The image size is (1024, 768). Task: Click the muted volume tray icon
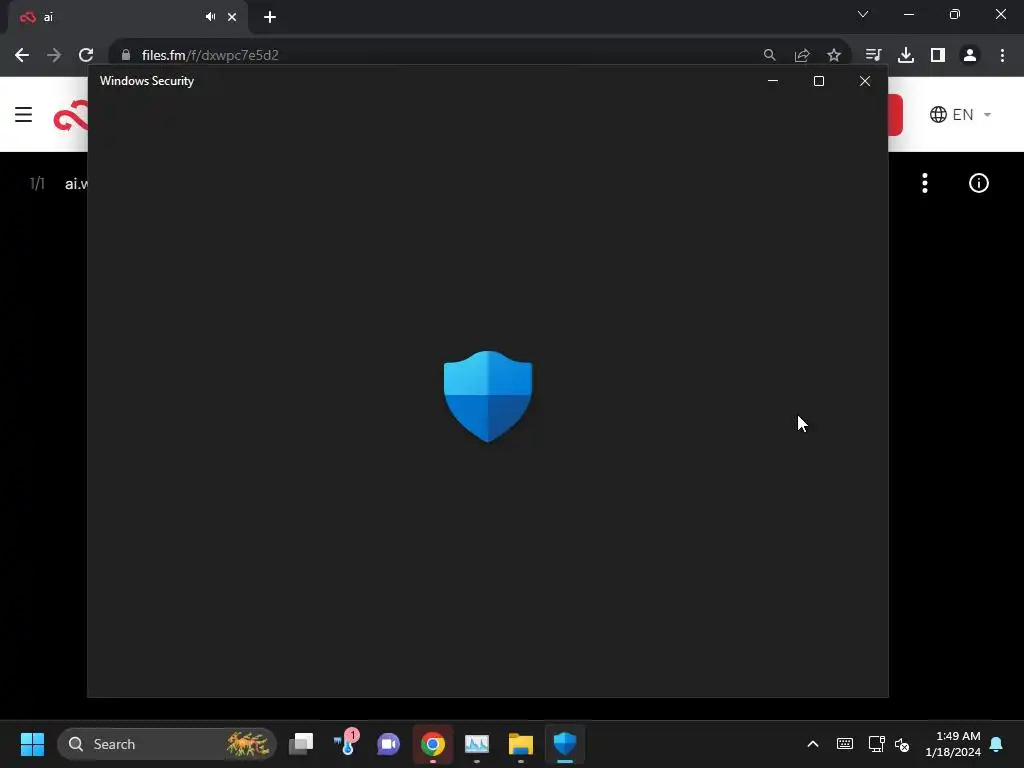pyautogui.click(x=903, y=744)
